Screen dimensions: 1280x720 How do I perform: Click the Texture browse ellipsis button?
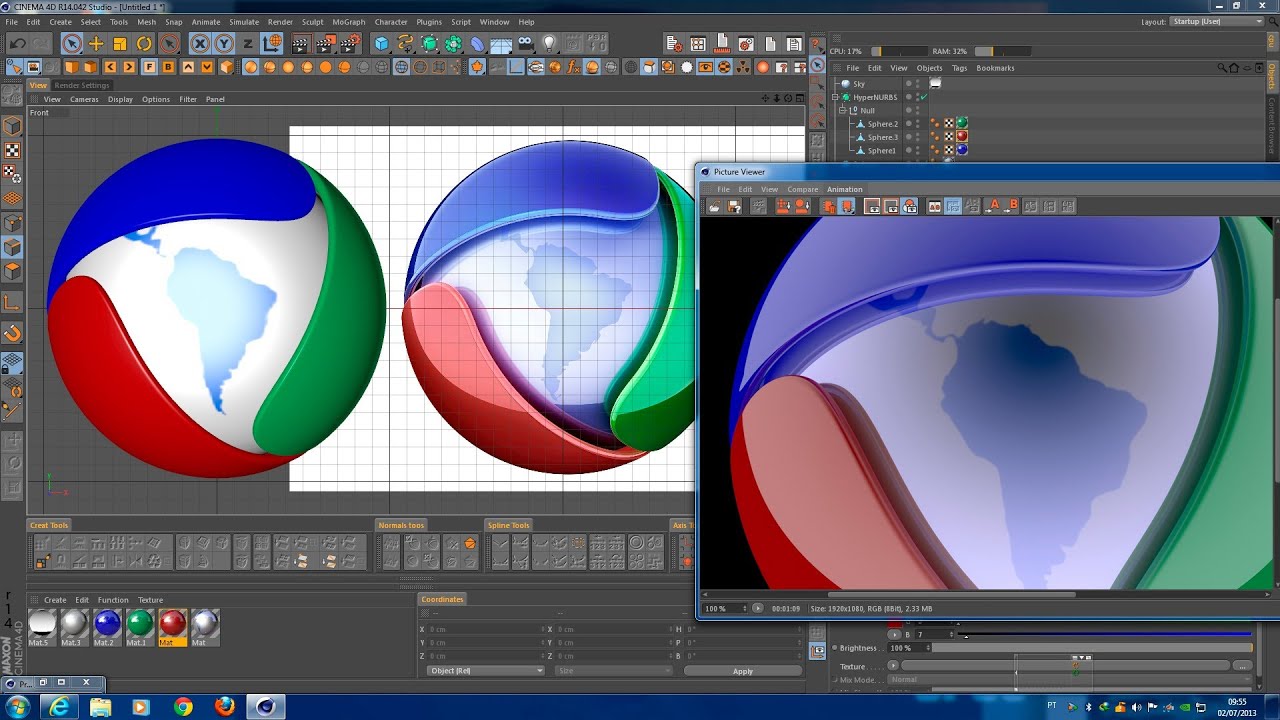1242,666
